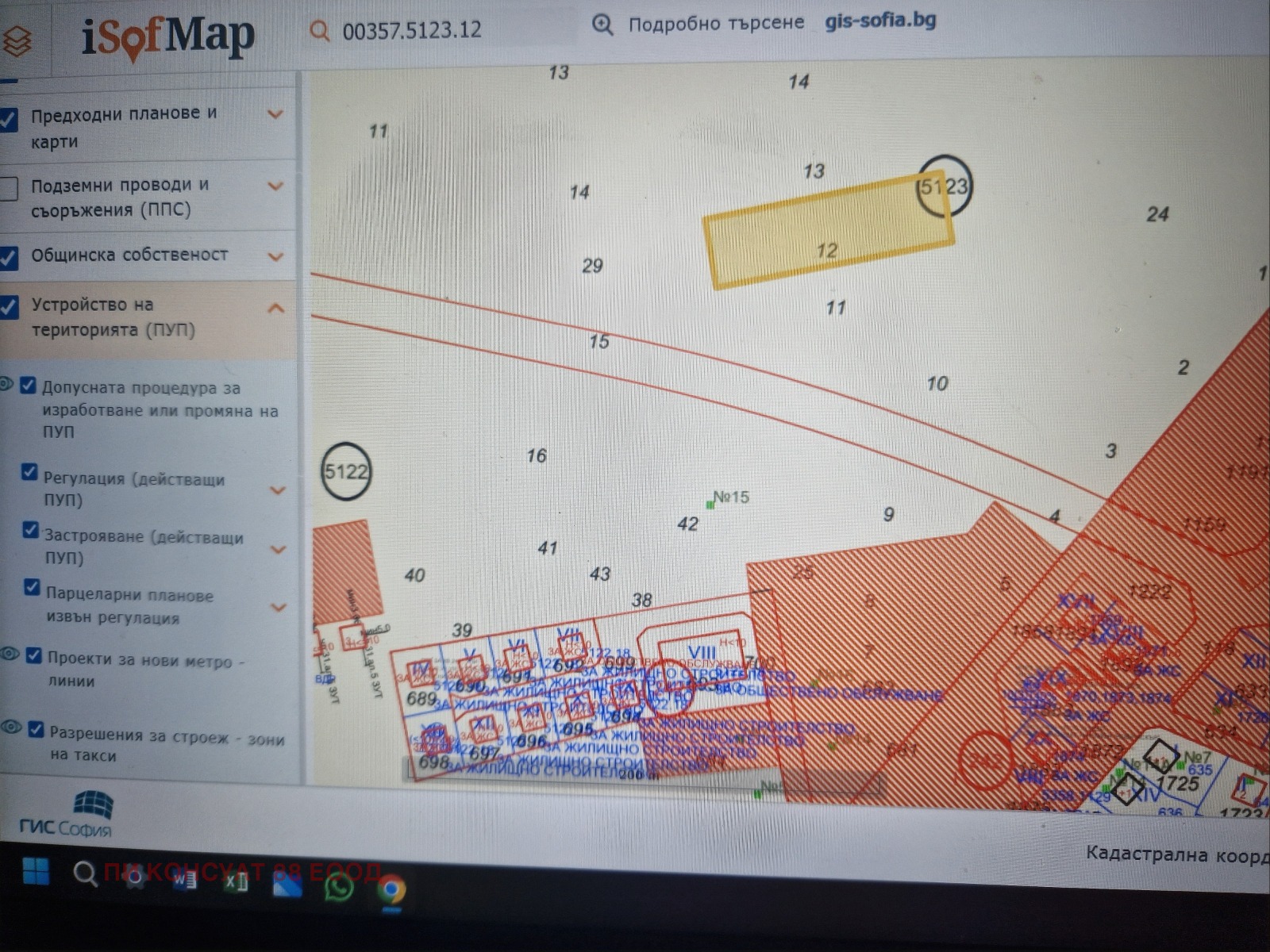Screen dimensions: 1270x952
Task: Launch Microsoft Word from taskbar
Action: tap(185, 879)
